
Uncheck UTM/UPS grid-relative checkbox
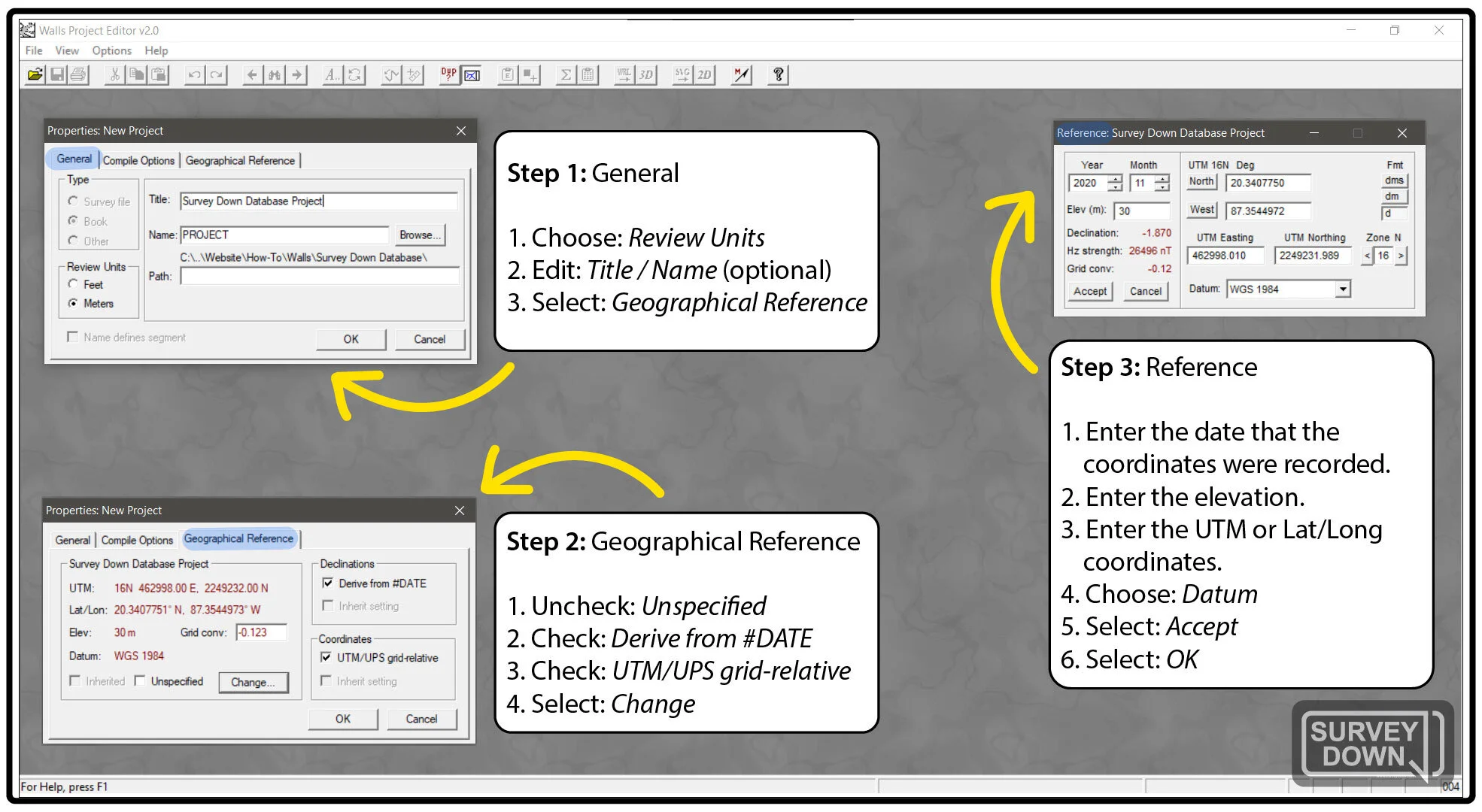coord(326,657)
